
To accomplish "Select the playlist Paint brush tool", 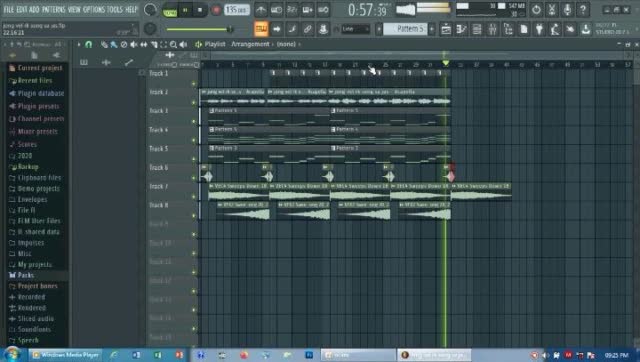I will (114, 44).
